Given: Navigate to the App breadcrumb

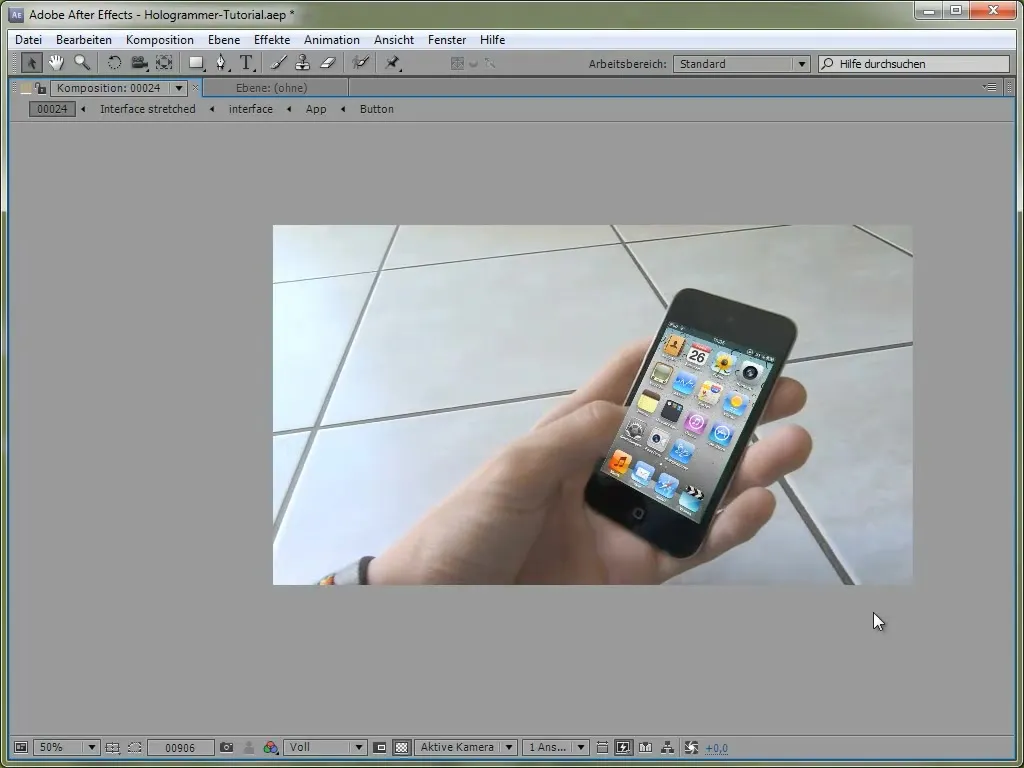Looking at the screenshot, I should [x=316, y=109].
